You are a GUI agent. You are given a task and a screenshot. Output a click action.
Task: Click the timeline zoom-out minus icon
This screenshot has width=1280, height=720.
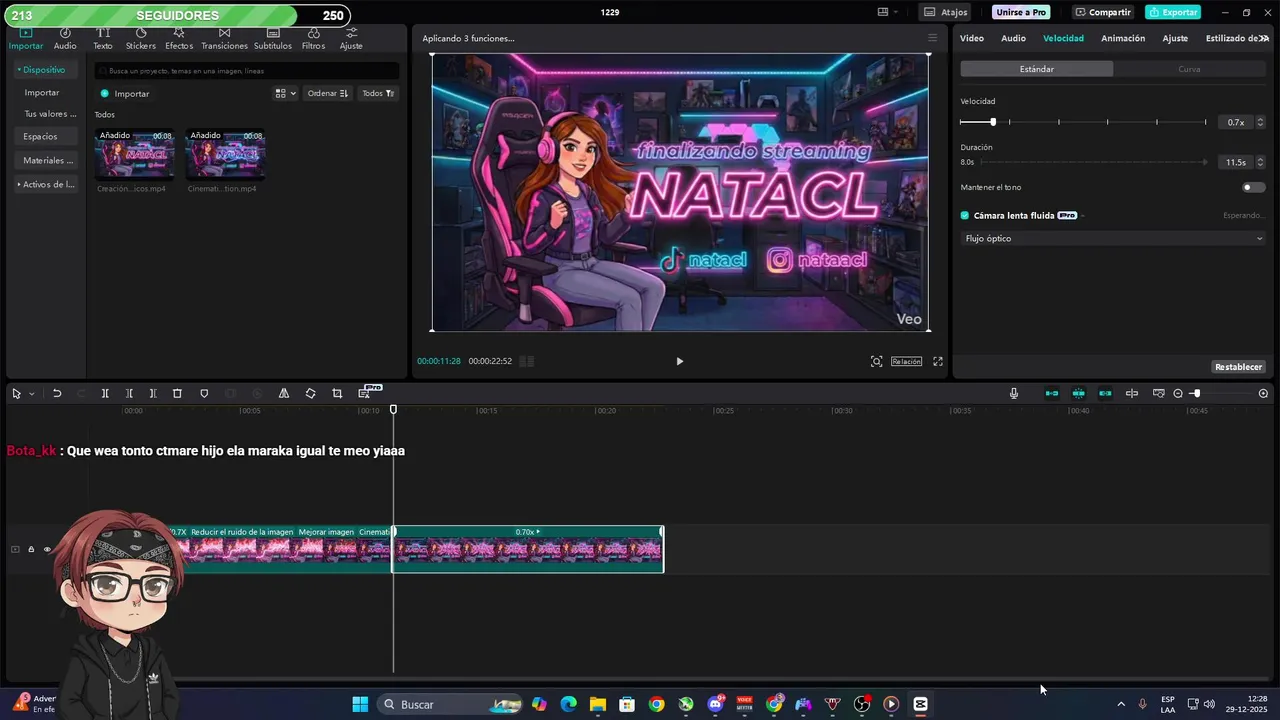pyautogui.click(x=1178, y=394)
